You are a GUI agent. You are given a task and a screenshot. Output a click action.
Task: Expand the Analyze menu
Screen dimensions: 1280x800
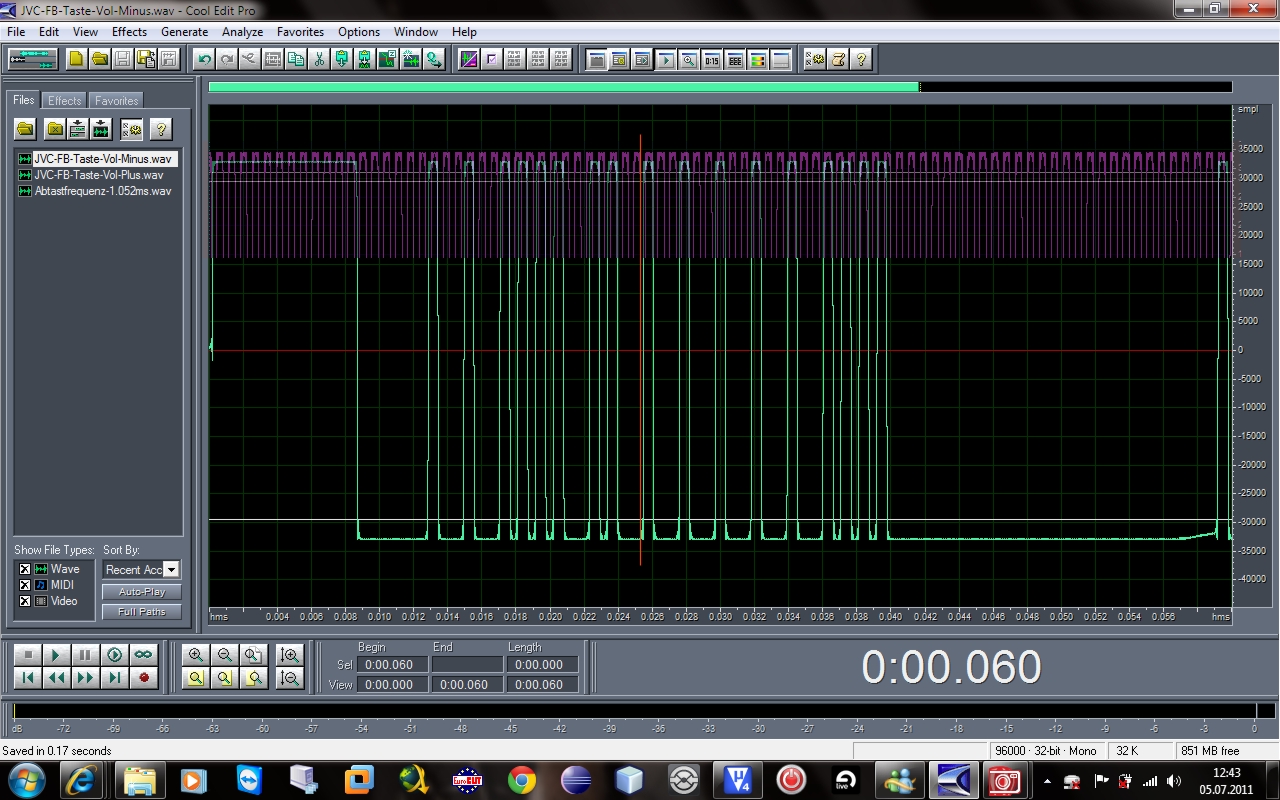point(242,32)
